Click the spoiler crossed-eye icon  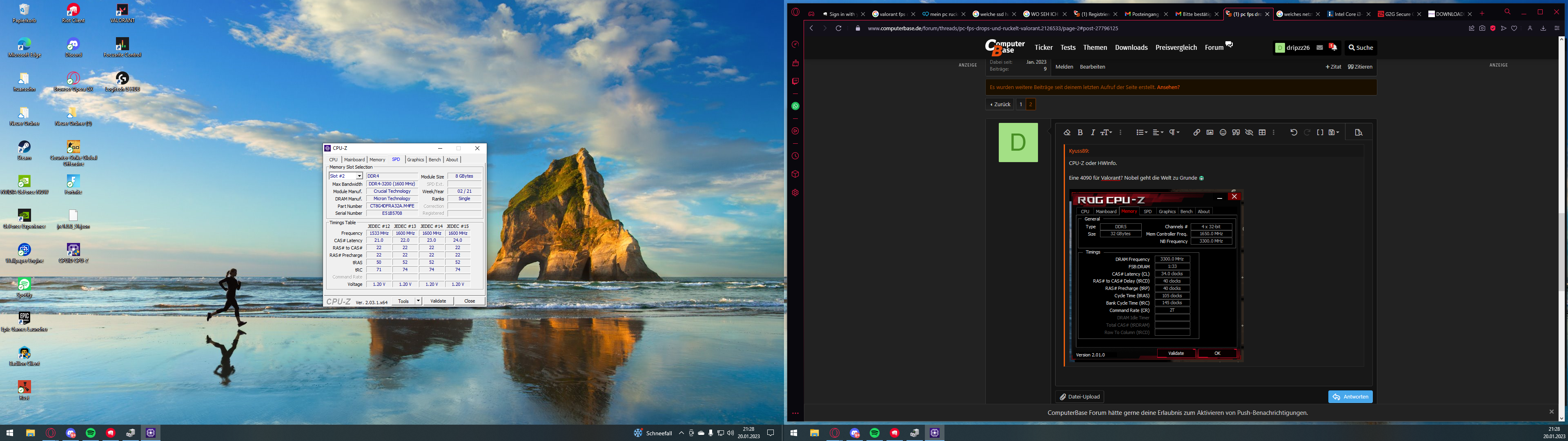pyautogui.click(x=1249, y=132)
